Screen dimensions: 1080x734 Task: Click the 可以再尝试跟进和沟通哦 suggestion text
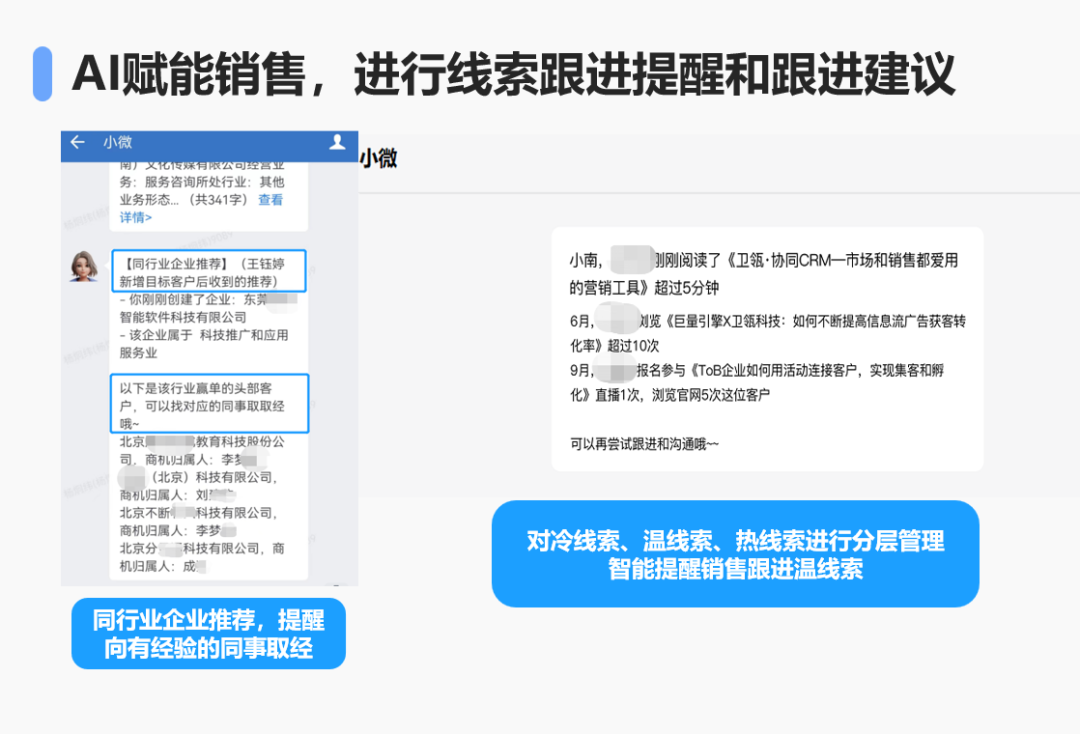pos(644,443)
